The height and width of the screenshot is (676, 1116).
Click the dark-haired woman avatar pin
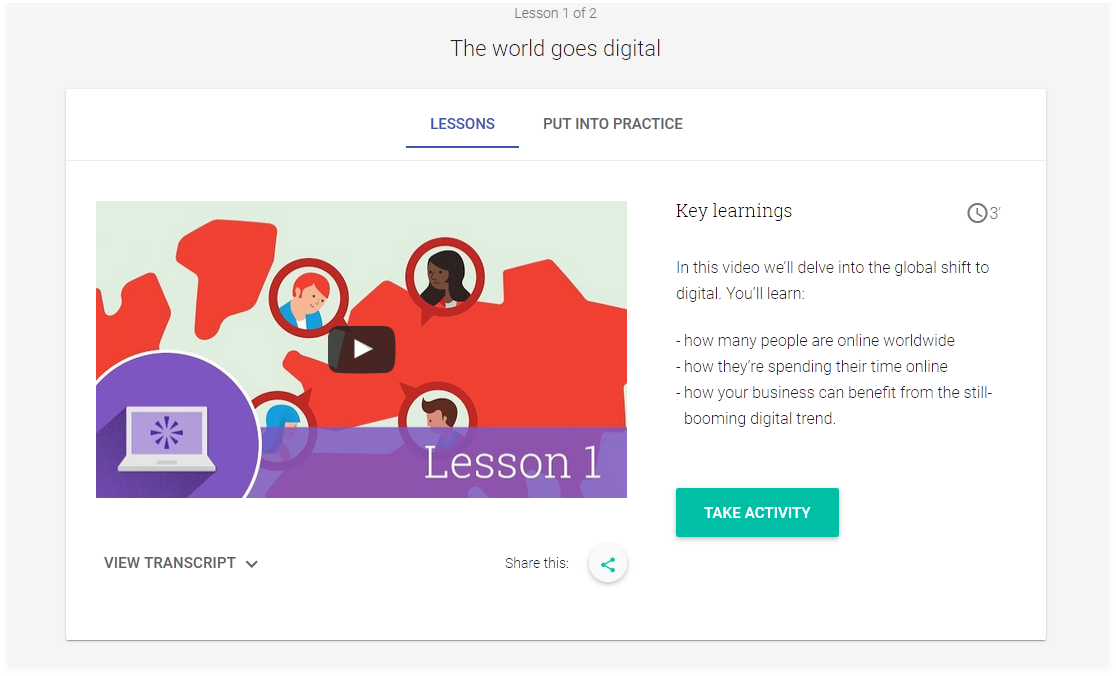point(444,277)
